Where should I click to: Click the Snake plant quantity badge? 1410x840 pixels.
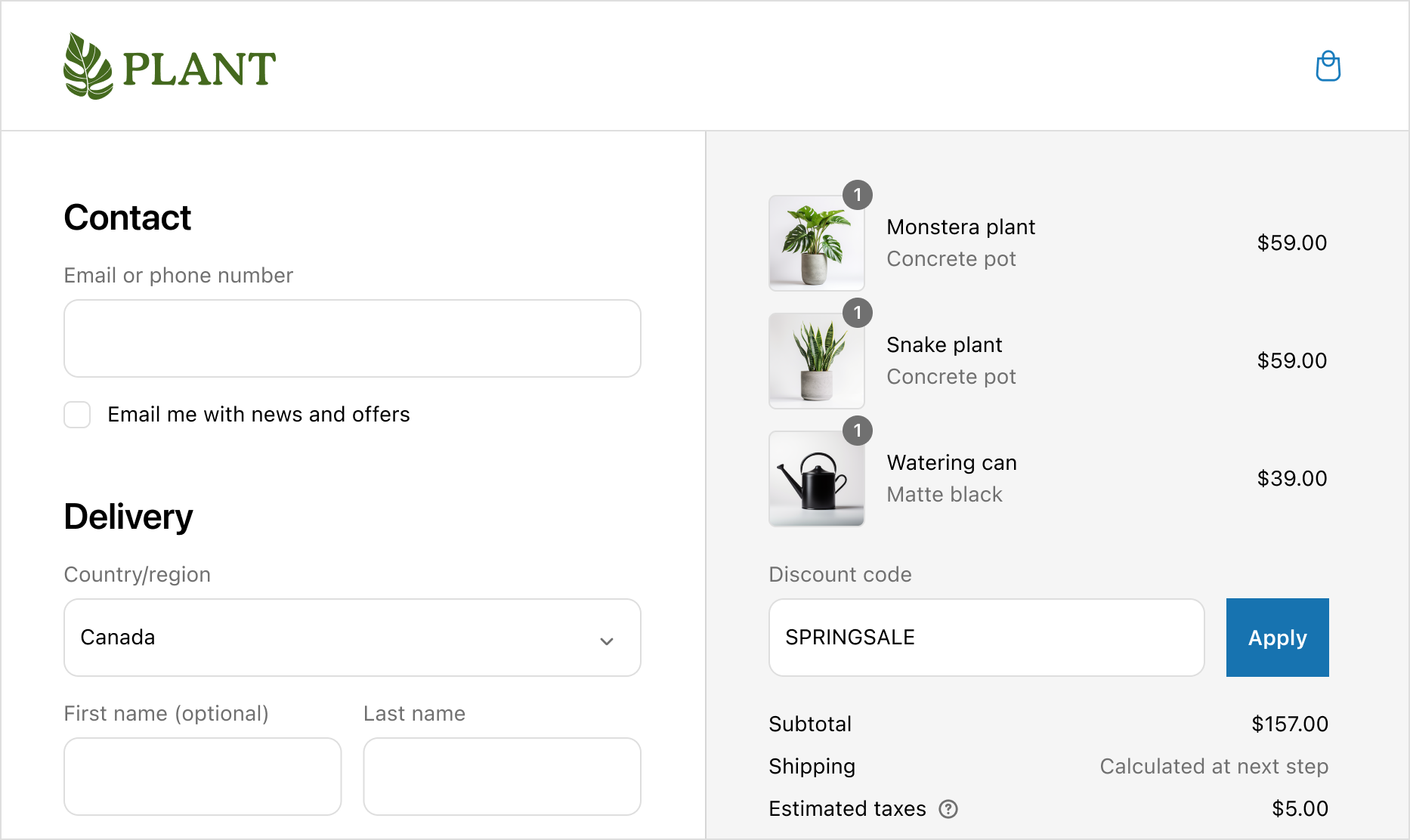coord(858,313)
